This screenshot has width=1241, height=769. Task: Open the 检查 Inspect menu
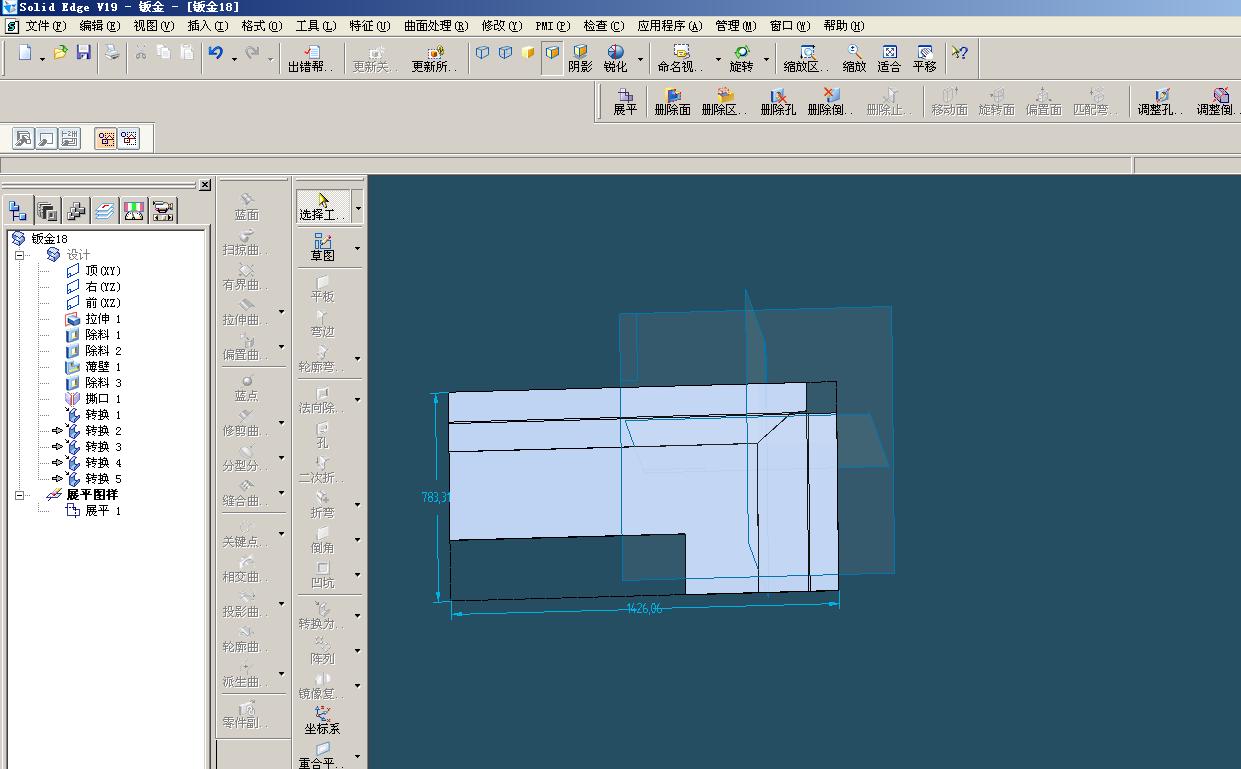[603, 26]
